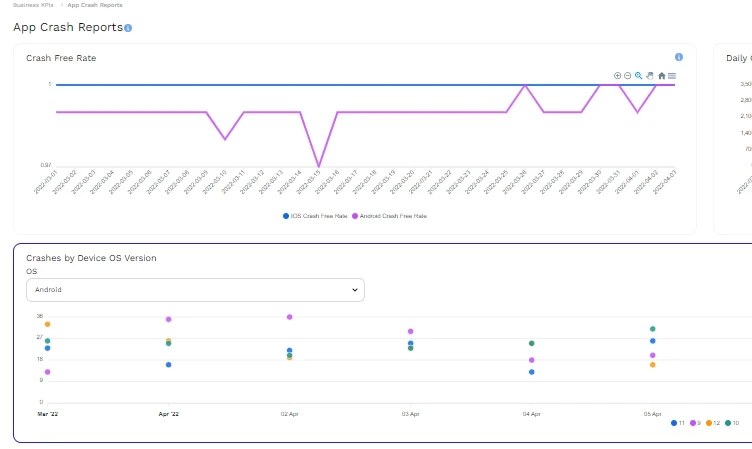Open the OS dropdown showing Android

(x=195, y=290)
